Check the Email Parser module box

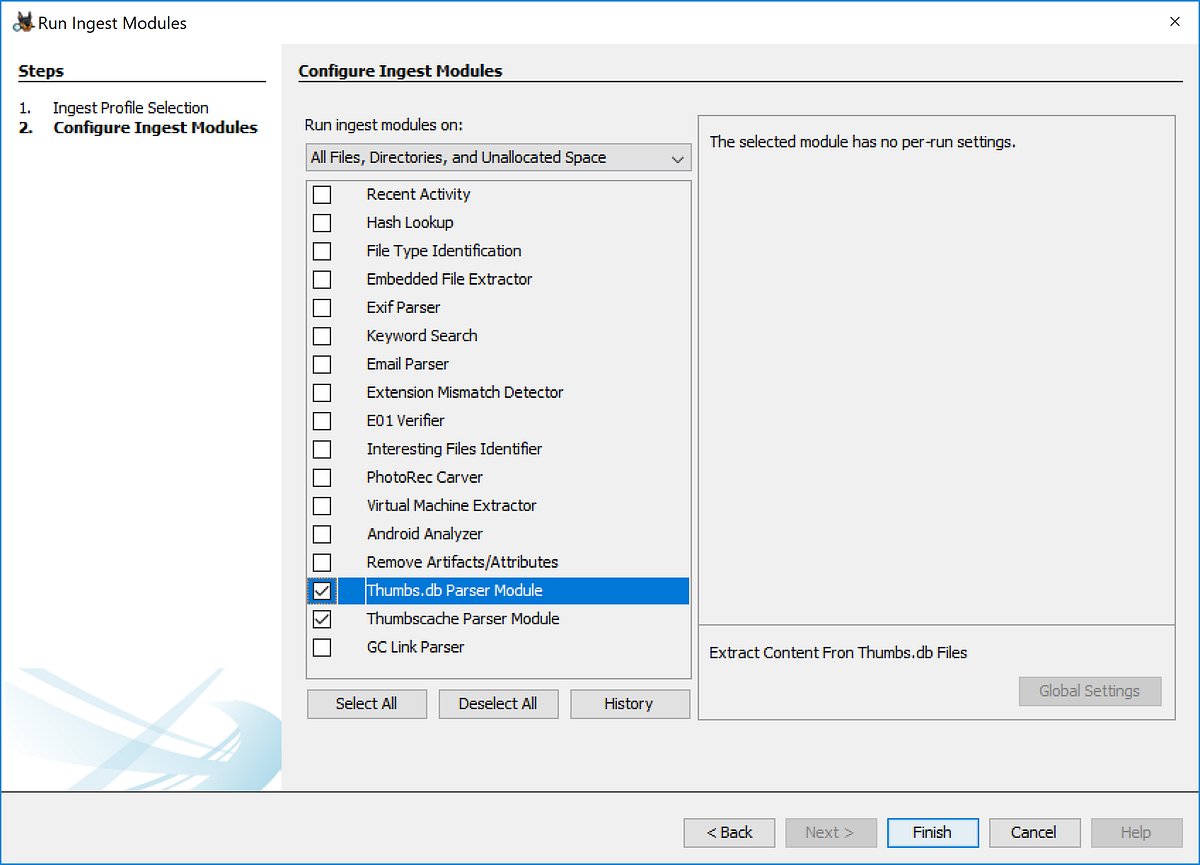322,364
